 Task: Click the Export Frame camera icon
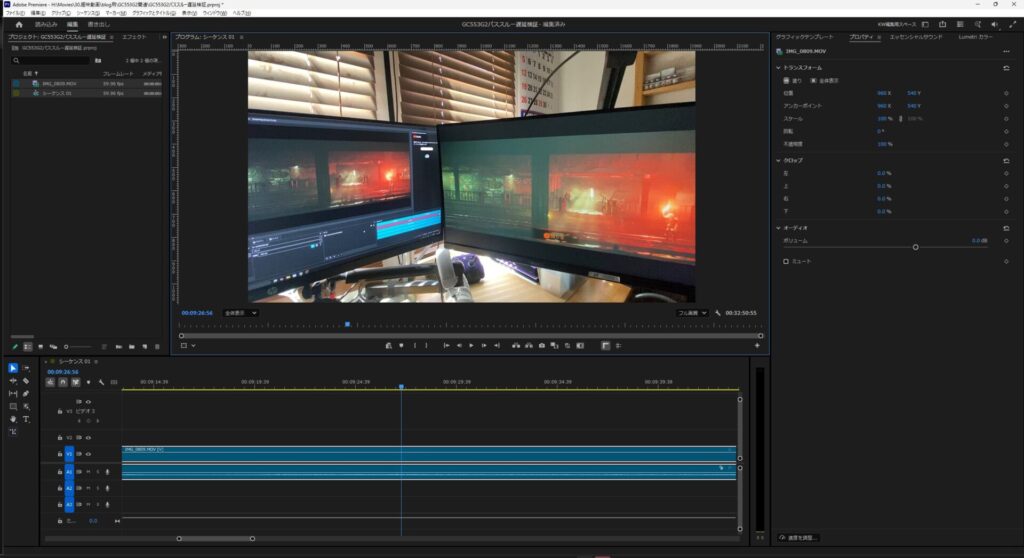coord(541,345)
